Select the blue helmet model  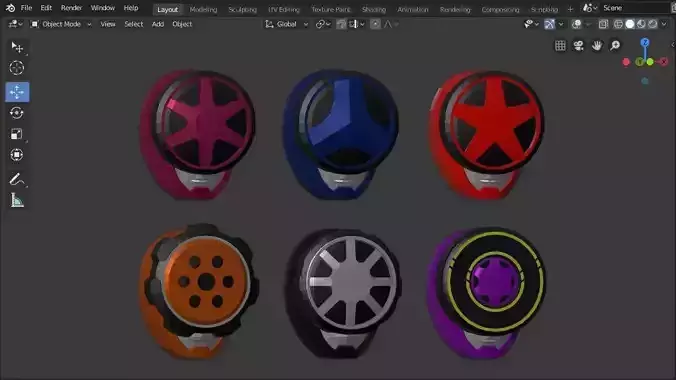point(341,133)
